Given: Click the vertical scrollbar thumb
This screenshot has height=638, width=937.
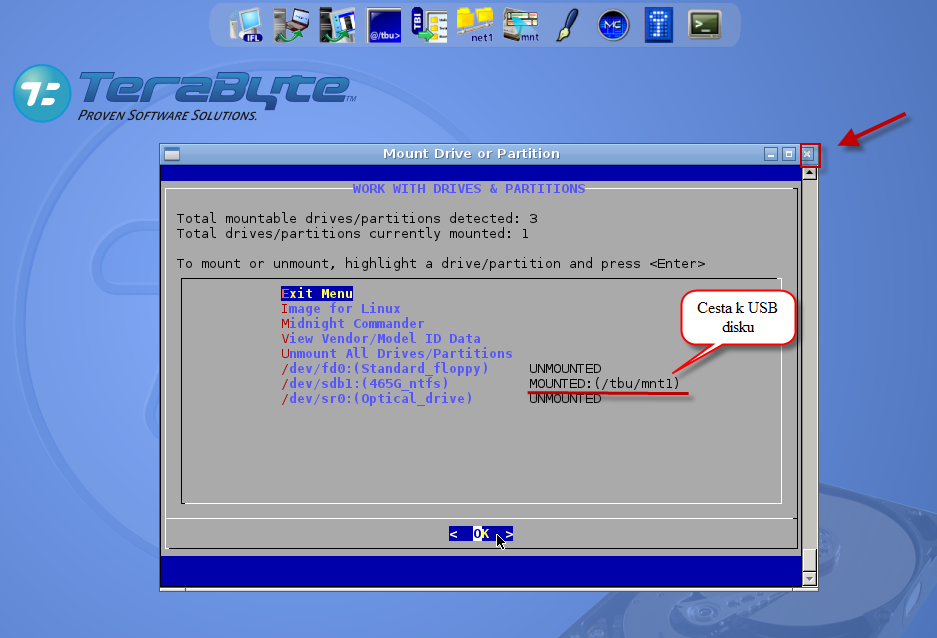Looking at the screenshot, I should click(x=810, y=560).
